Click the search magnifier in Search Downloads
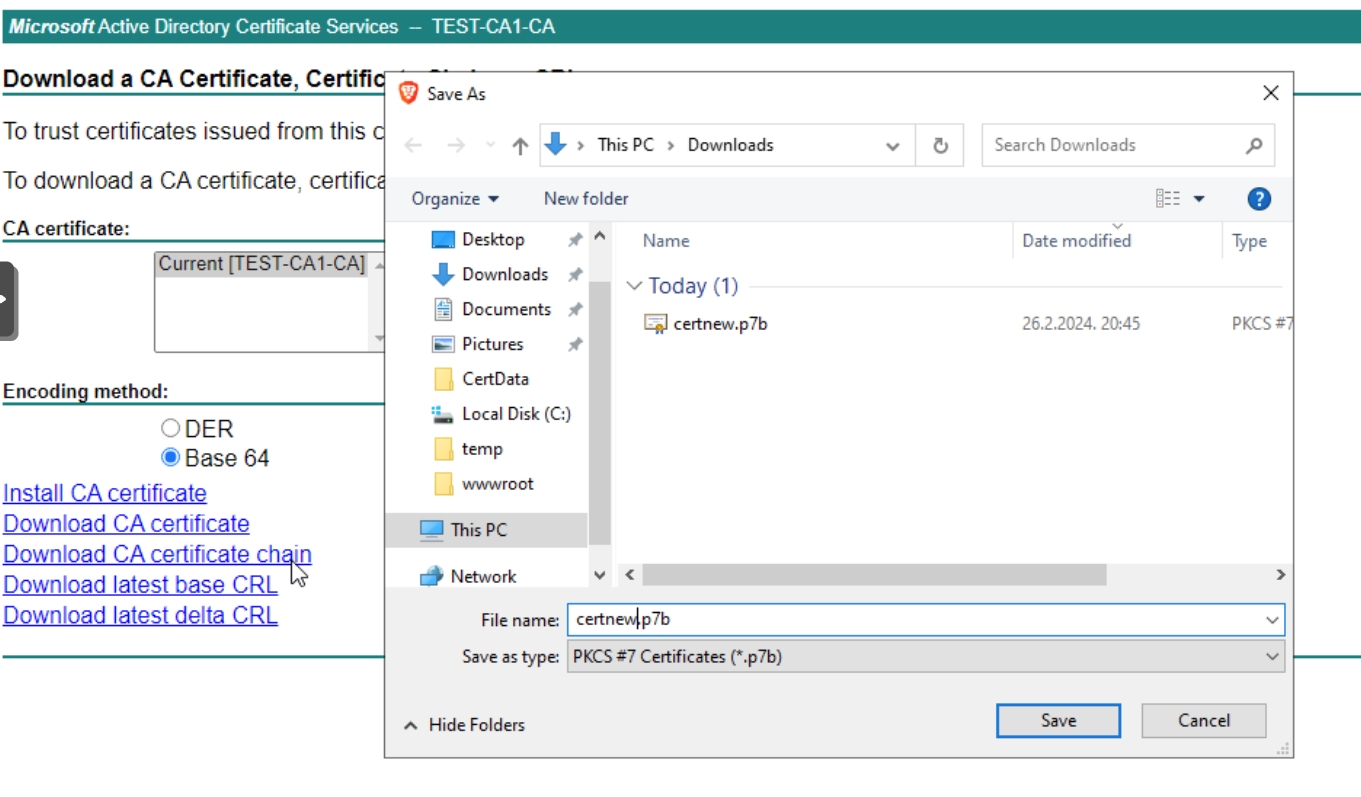The width and height of the screenshot is (1361, 797). (x=1254, y=145)
